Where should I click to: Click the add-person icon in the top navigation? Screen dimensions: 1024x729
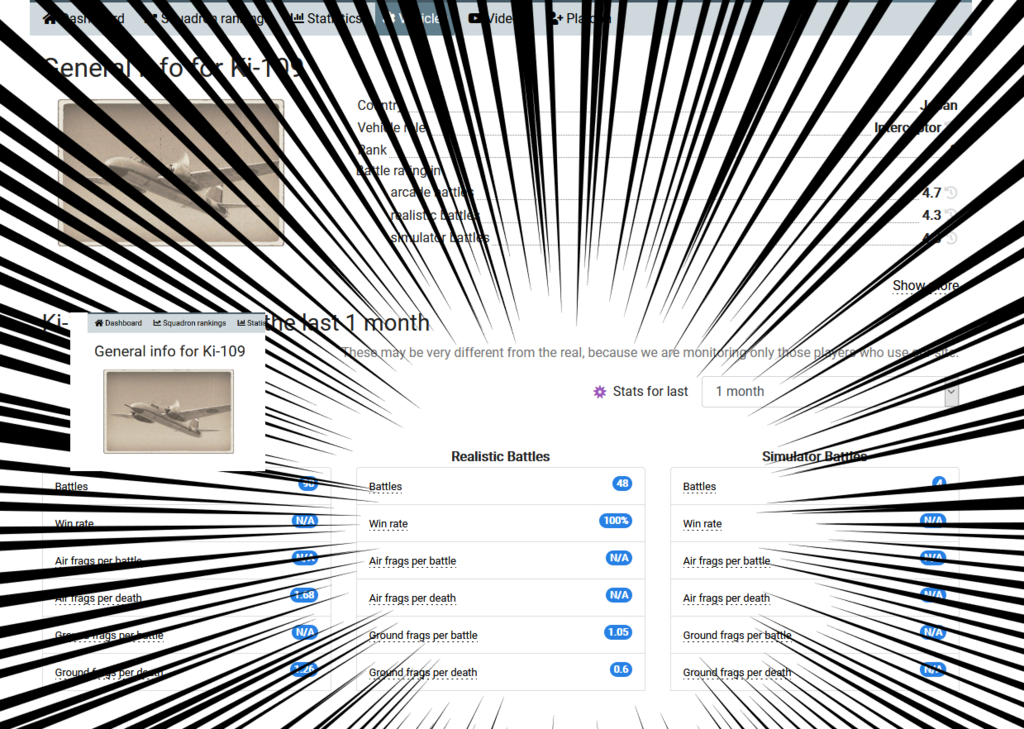555,18
